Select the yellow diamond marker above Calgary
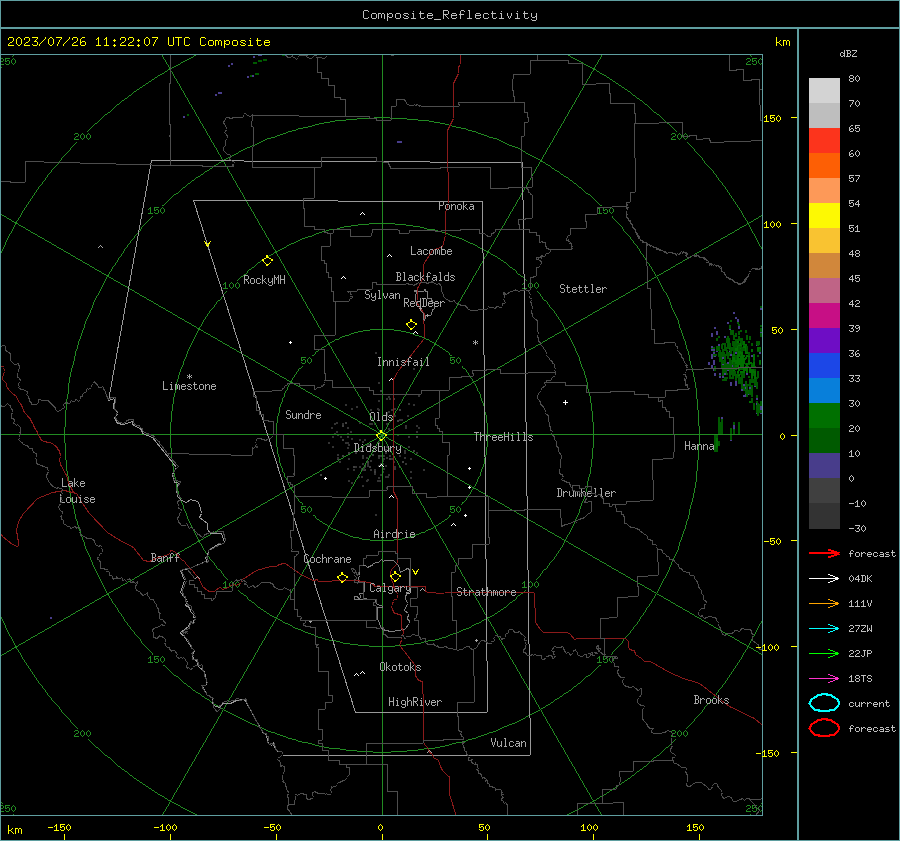Viewport: 900px width, 841px height. (395, 576)
